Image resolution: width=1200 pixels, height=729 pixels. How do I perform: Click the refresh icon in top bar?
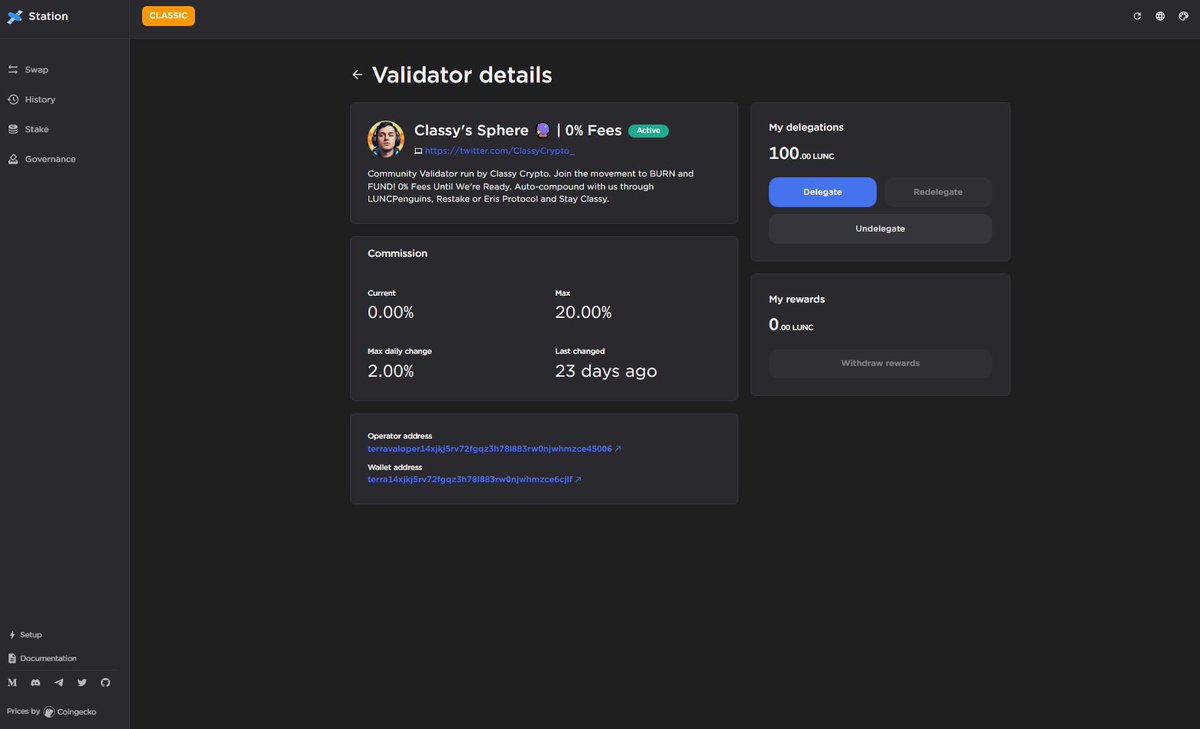(x=1137, y=16)
